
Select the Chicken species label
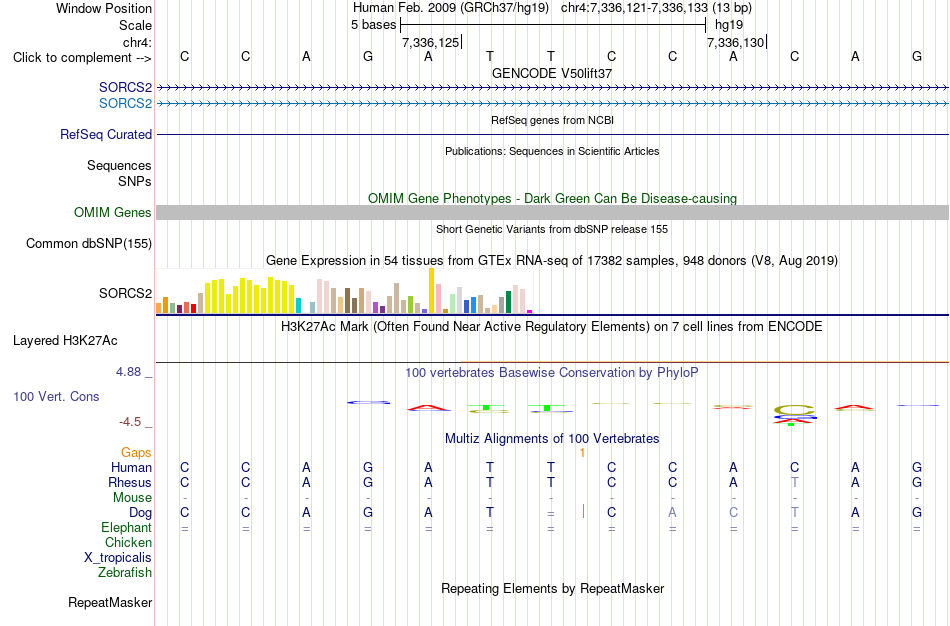[x=128, y=542]
